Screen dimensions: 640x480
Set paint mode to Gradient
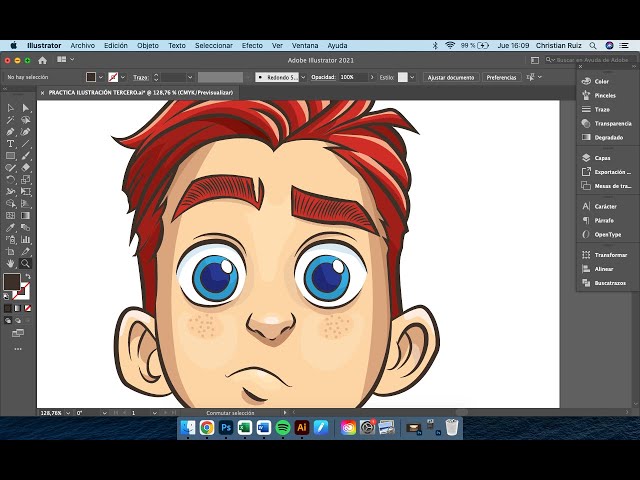pos(18,308)
